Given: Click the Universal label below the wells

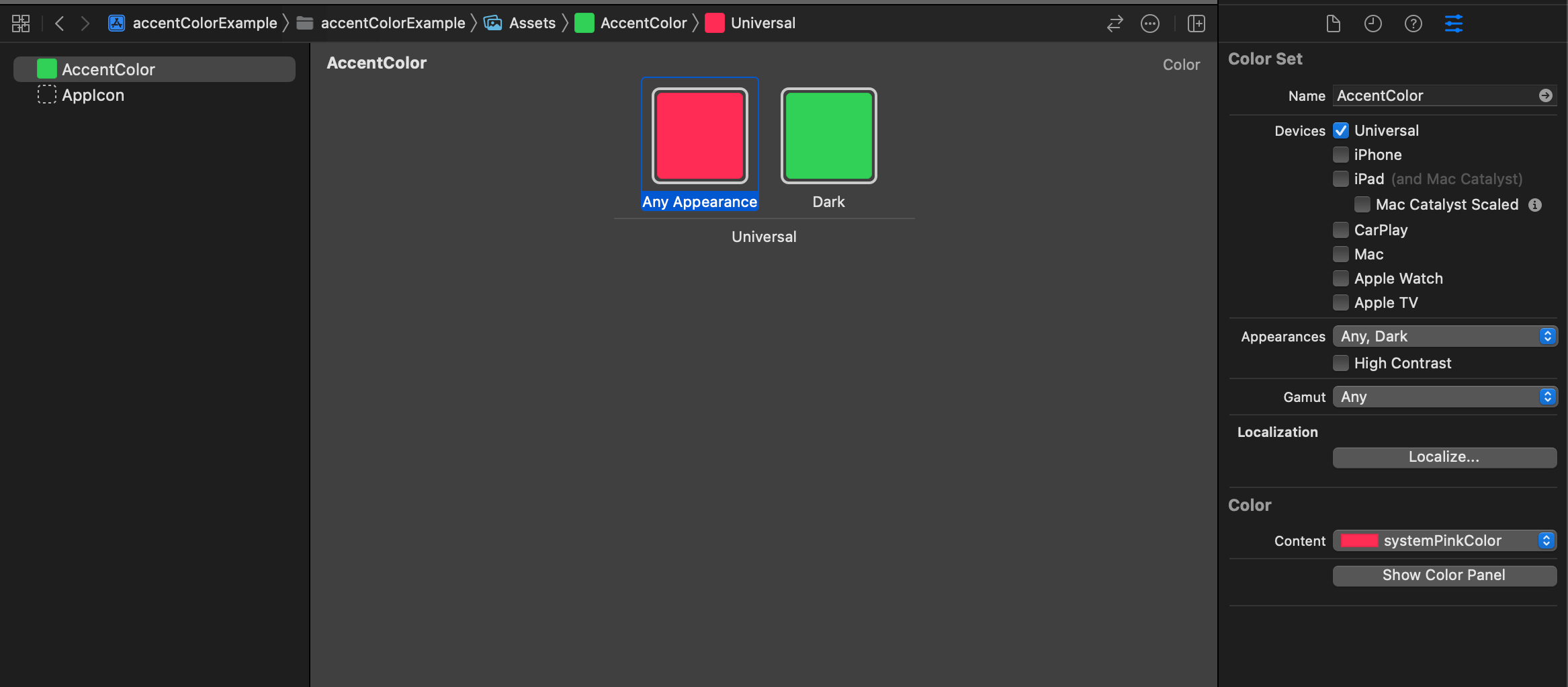Looking at the screenshot, I should (764, 237).
